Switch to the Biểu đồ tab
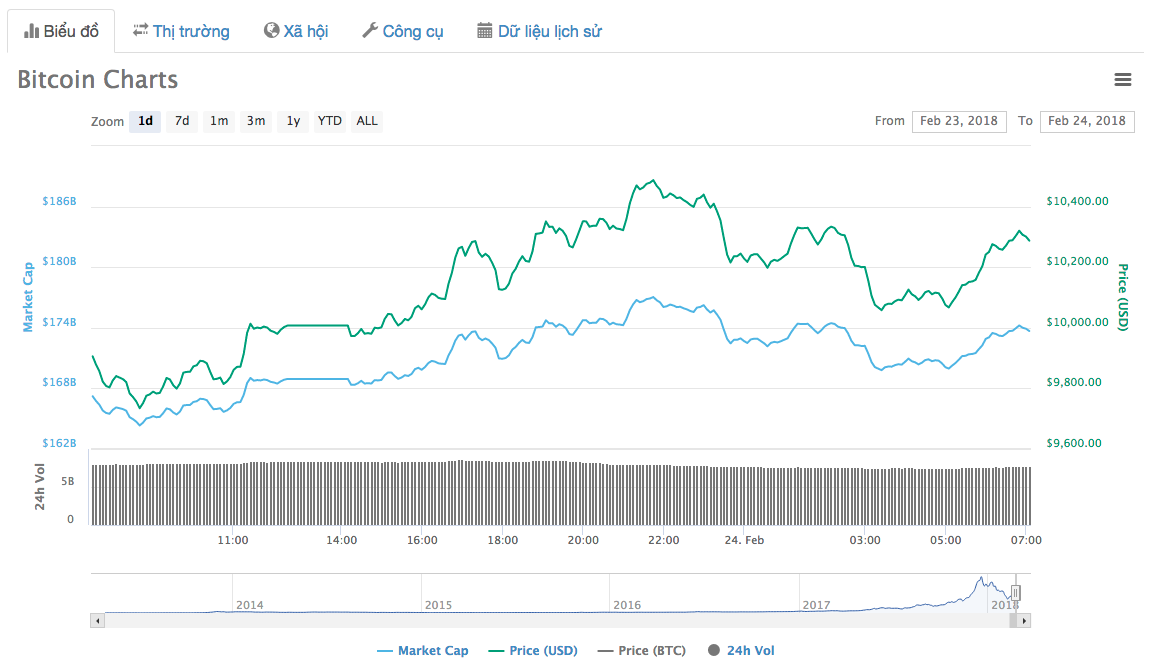Viewport: 1157px width, 663px height. point(61,31)
